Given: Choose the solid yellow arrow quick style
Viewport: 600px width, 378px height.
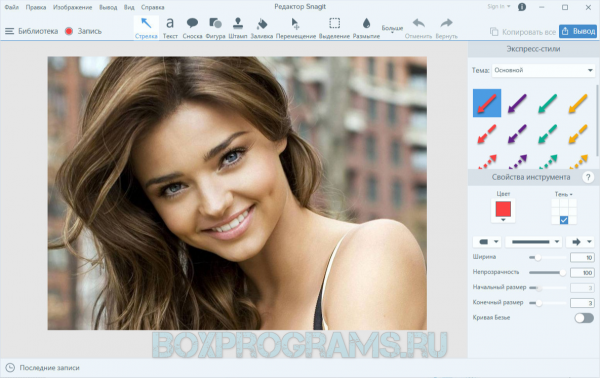Looking at the screenshot, I should click(578, 103).
